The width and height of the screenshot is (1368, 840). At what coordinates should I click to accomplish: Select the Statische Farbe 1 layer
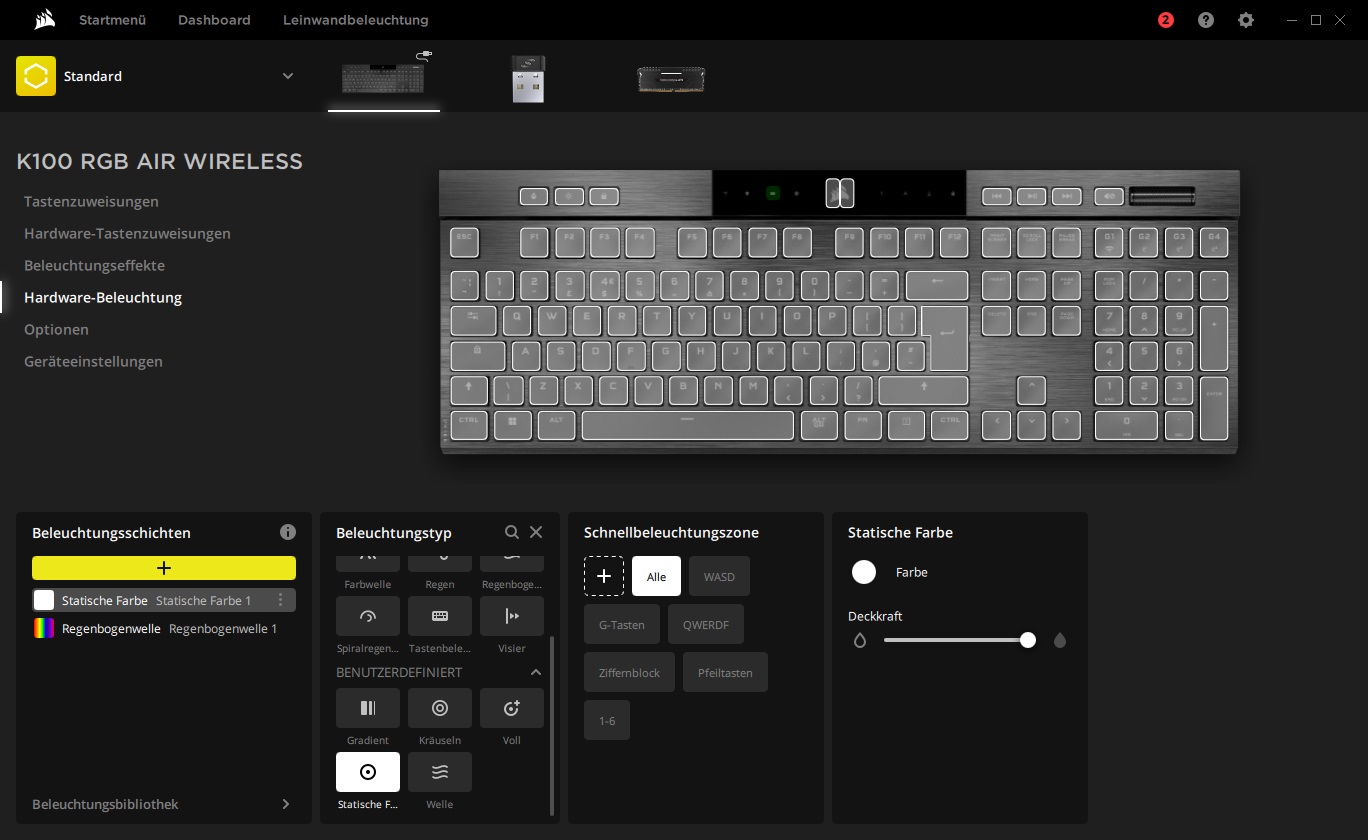pyautogui.click(x=164, y=600)
